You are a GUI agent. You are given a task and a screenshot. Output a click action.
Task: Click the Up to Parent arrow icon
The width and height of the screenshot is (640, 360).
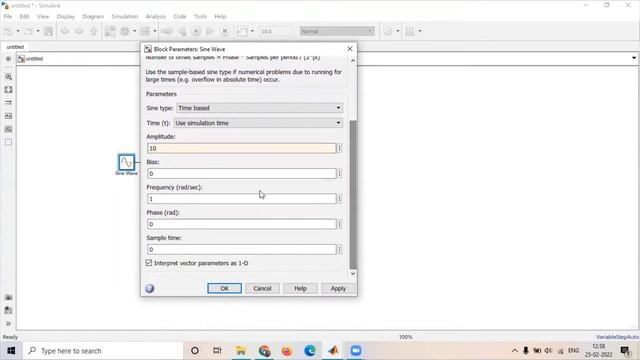tap(93, 31)
